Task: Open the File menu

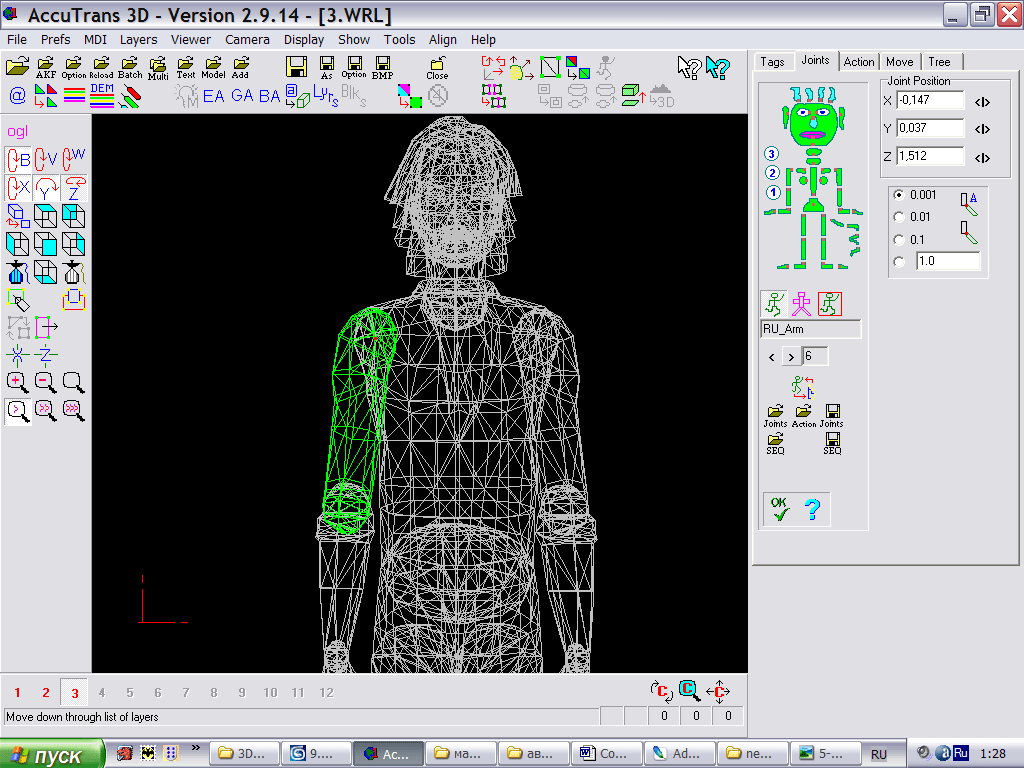Action: click(x=17, y=39)
